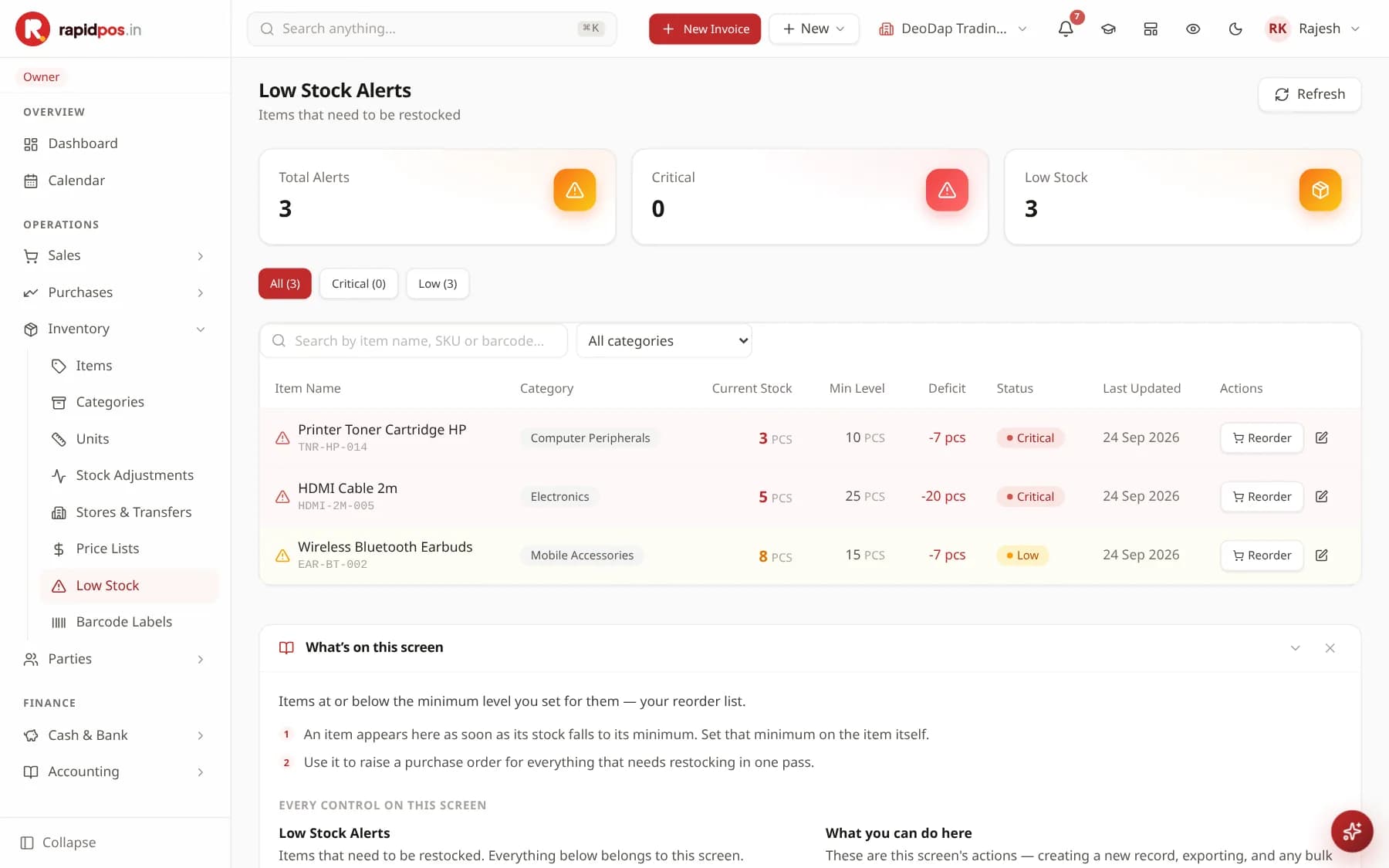The height and width of the screenshot is (868, 1389).
Task: Expand the Accounting menu
Action: [115, 772]
